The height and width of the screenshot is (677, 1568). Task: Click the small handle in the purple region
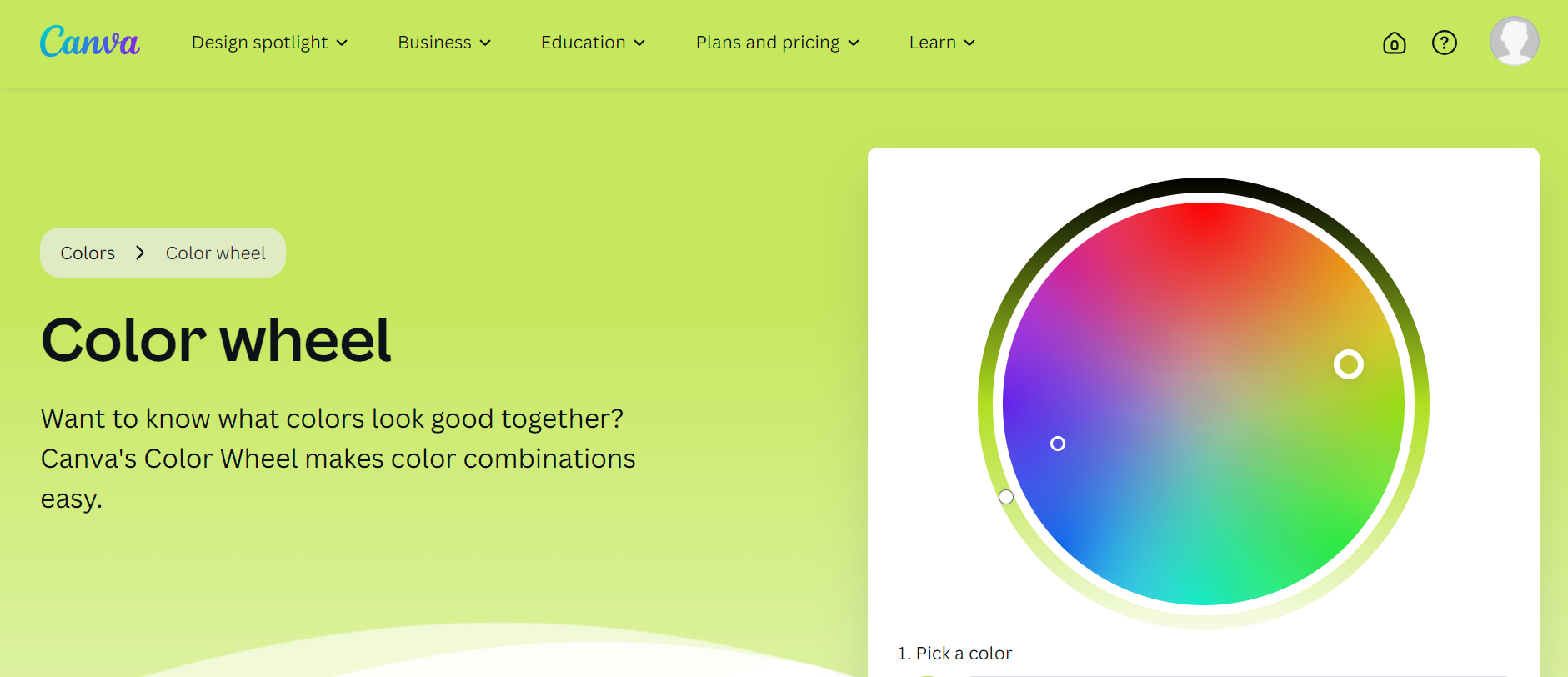pos(1058,444)
